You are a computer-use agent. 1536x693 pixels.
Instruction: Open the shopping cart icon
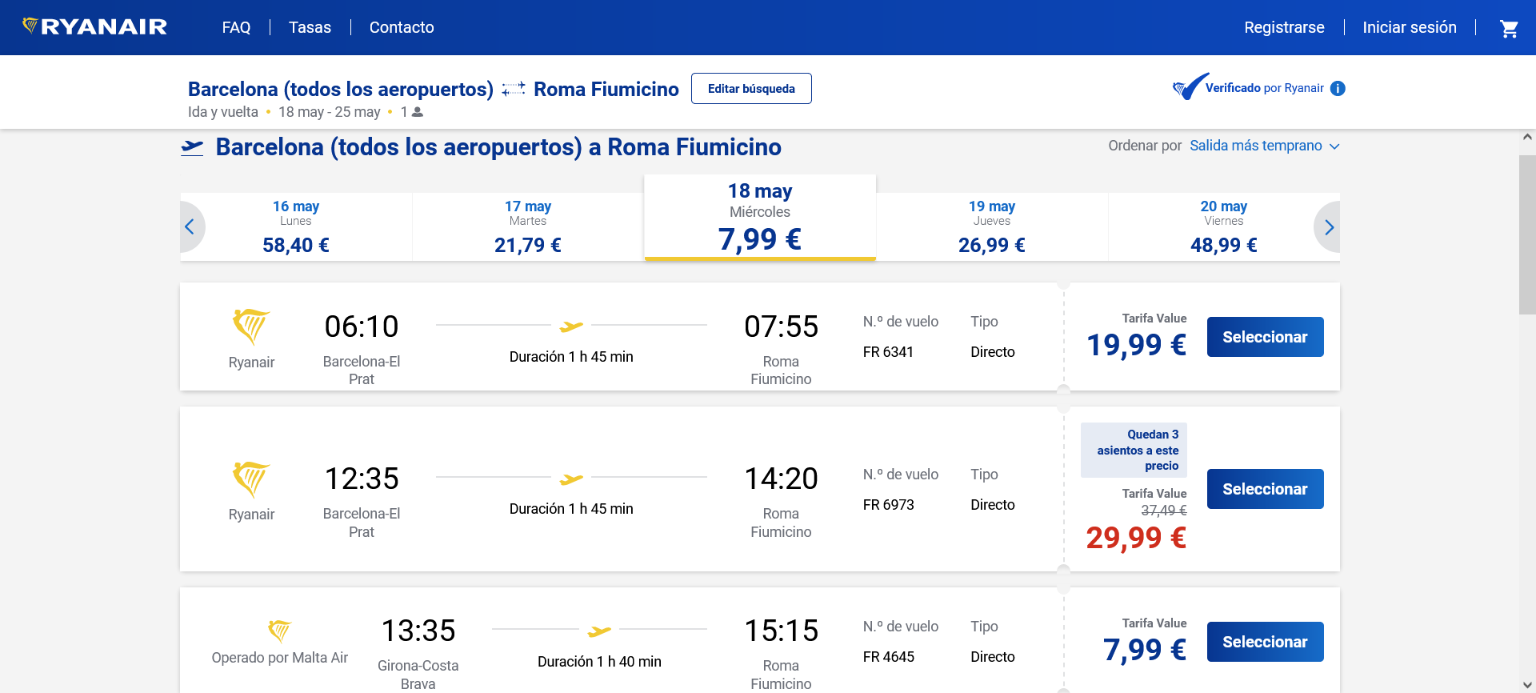pyautogui.click(x=1509, y=29)
